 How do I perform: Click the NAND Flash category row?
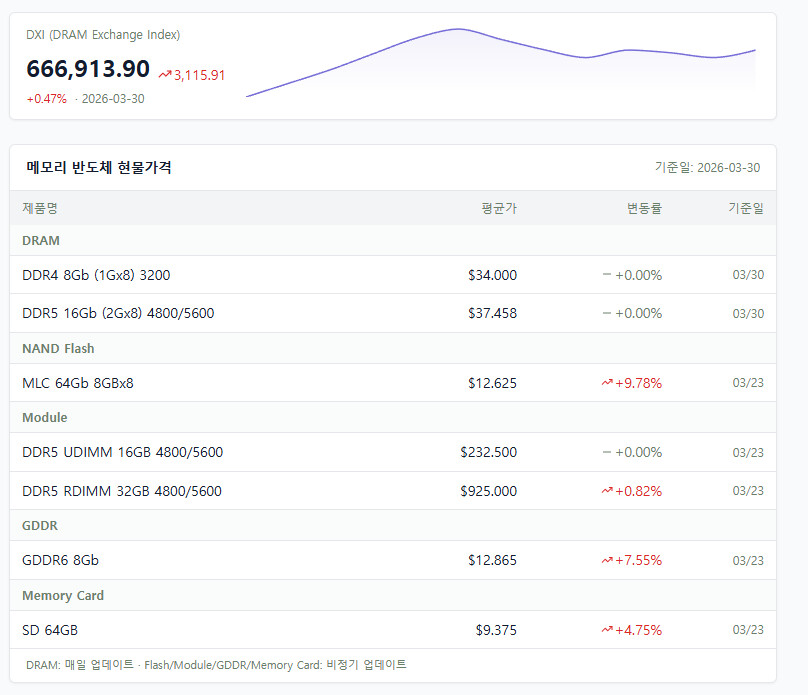[393, 348]
